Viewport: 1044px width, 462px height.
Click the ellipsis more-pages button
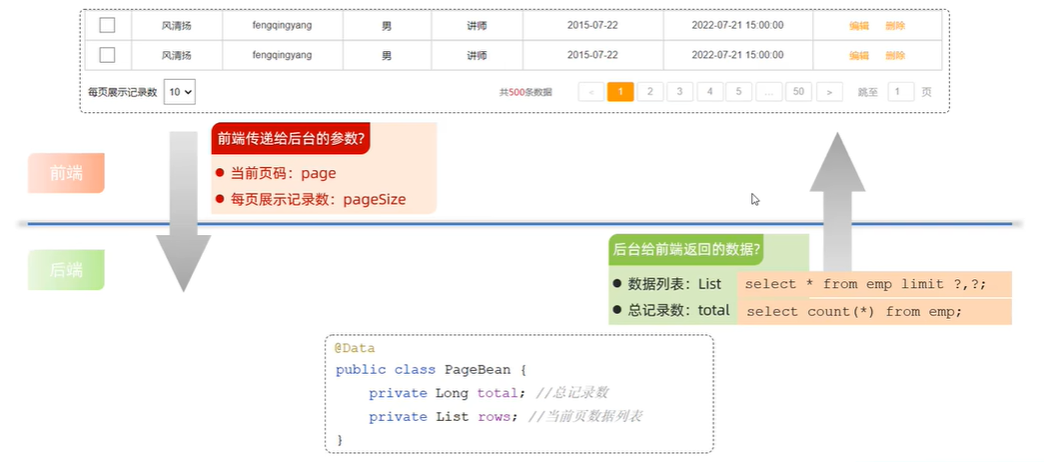pyautogui.click(x=769, y=92)
